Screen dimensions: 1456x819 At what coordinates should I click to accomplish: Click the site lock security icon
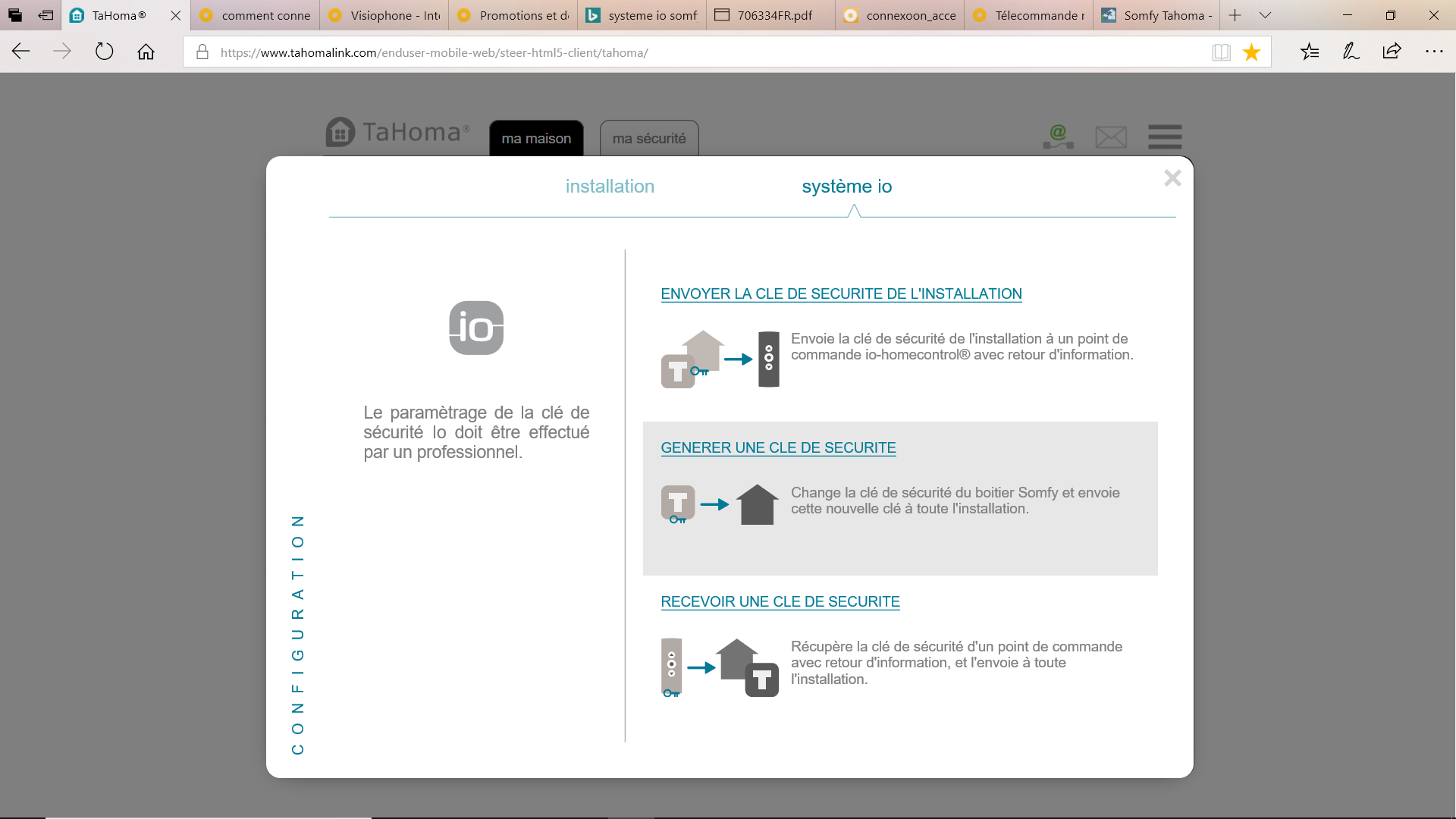pos(202,52)
